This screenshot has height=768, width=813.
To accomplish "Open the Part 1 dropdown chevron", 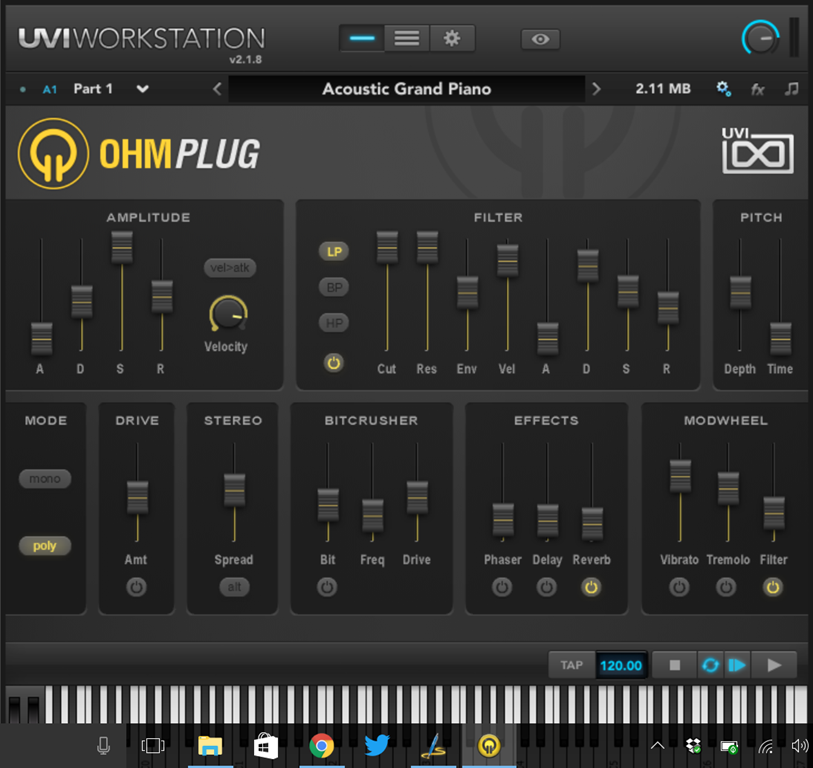I will pyautogui.click(x=143, y=89).
